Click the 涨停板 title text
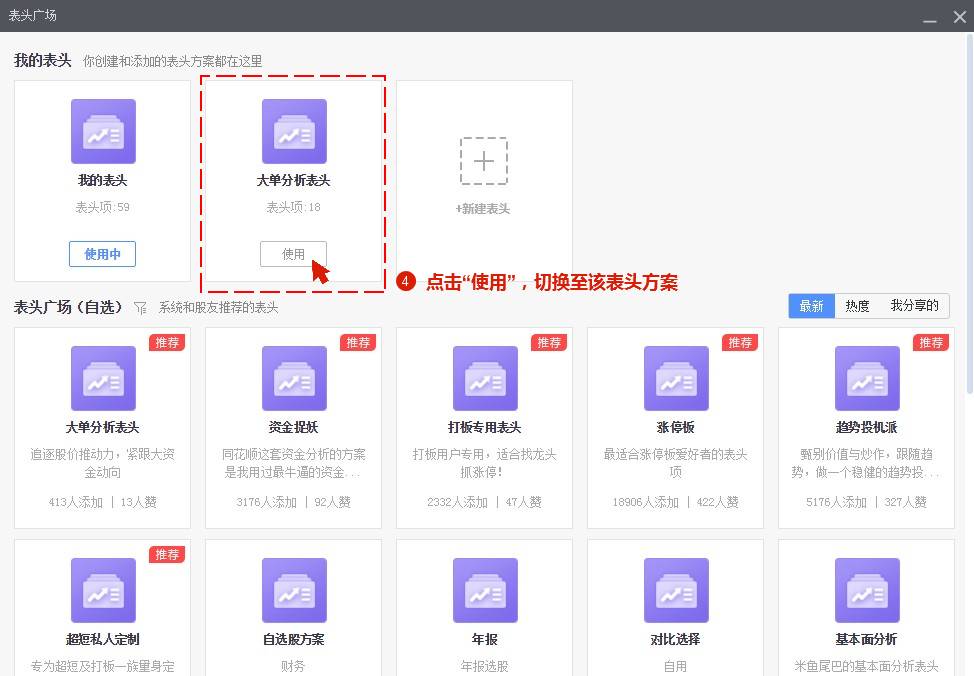974x676 pixels. [675, 427]
